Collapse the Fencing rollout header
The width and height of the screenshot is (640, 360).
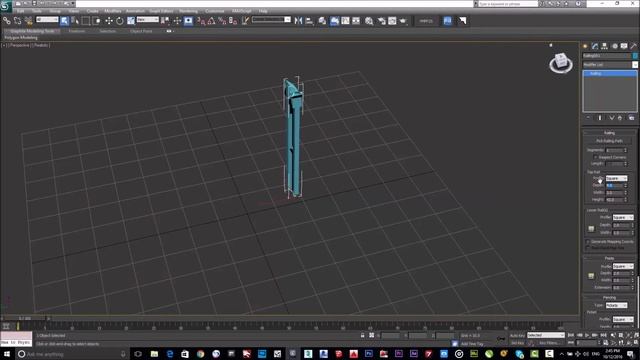(609, 298)
